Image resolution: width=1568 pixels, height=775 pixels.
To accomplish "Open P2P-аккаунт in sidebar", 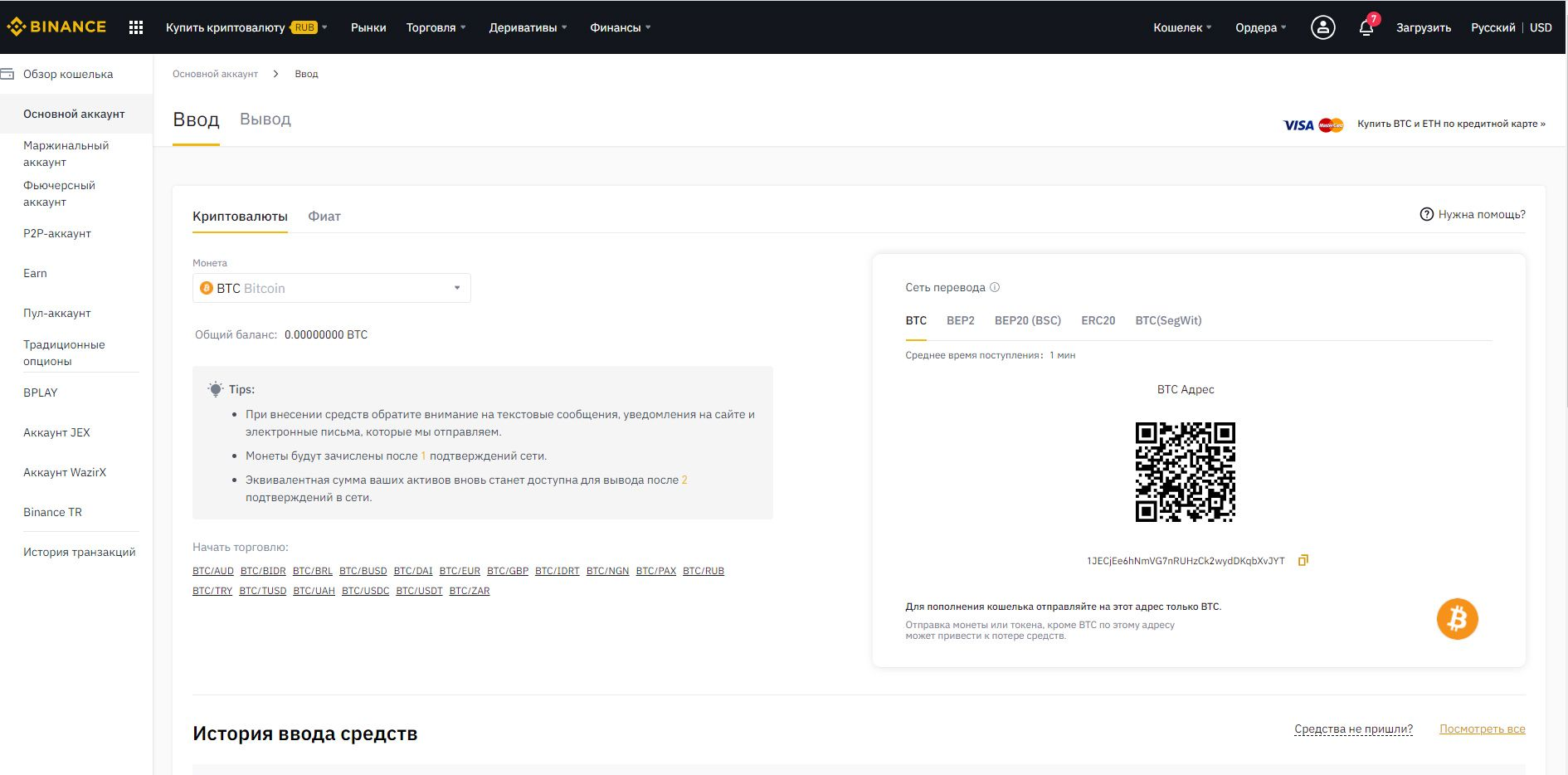I will point(57,233).
